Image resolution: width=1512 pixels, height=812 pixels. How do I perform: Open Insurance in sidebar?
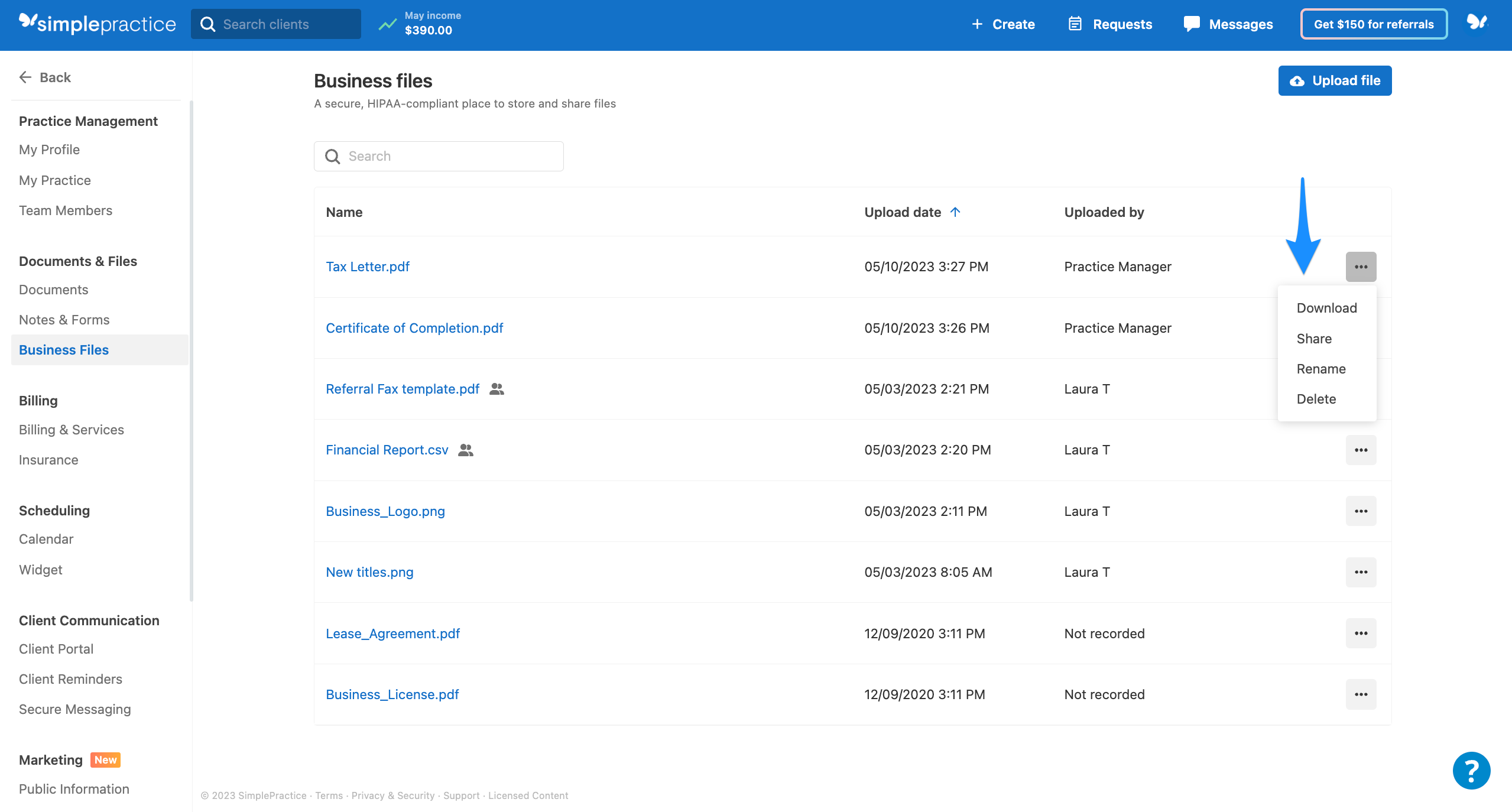[x=48, y=460]
